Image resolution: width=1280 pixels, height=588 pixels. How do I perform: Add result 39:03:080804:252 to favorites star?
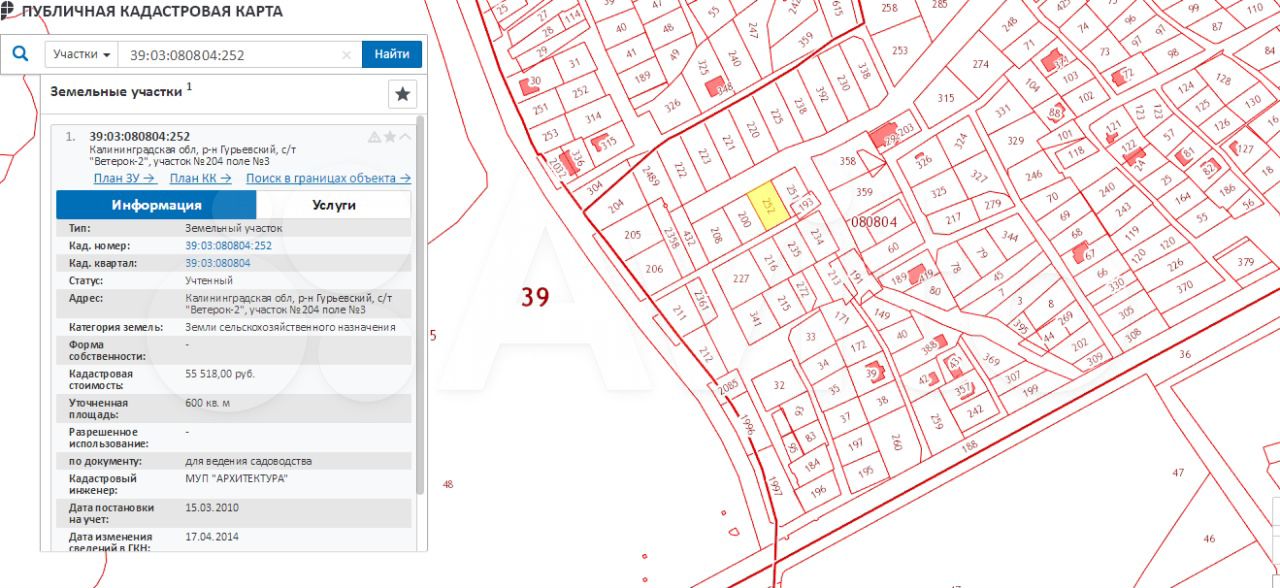390,137
